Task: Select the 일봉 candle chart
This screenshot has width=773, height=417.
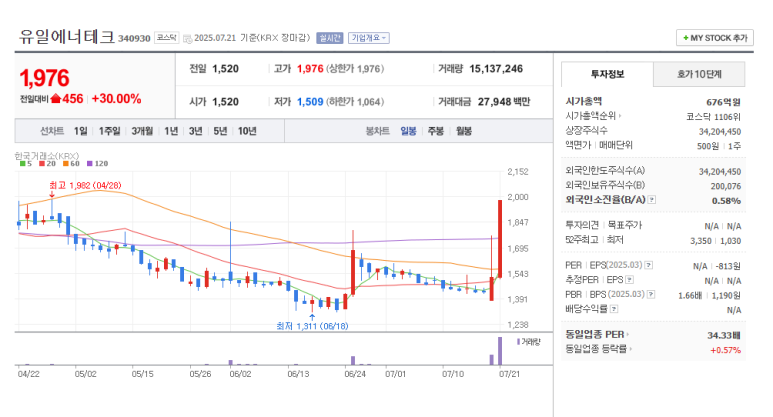Action: (408, 131)
